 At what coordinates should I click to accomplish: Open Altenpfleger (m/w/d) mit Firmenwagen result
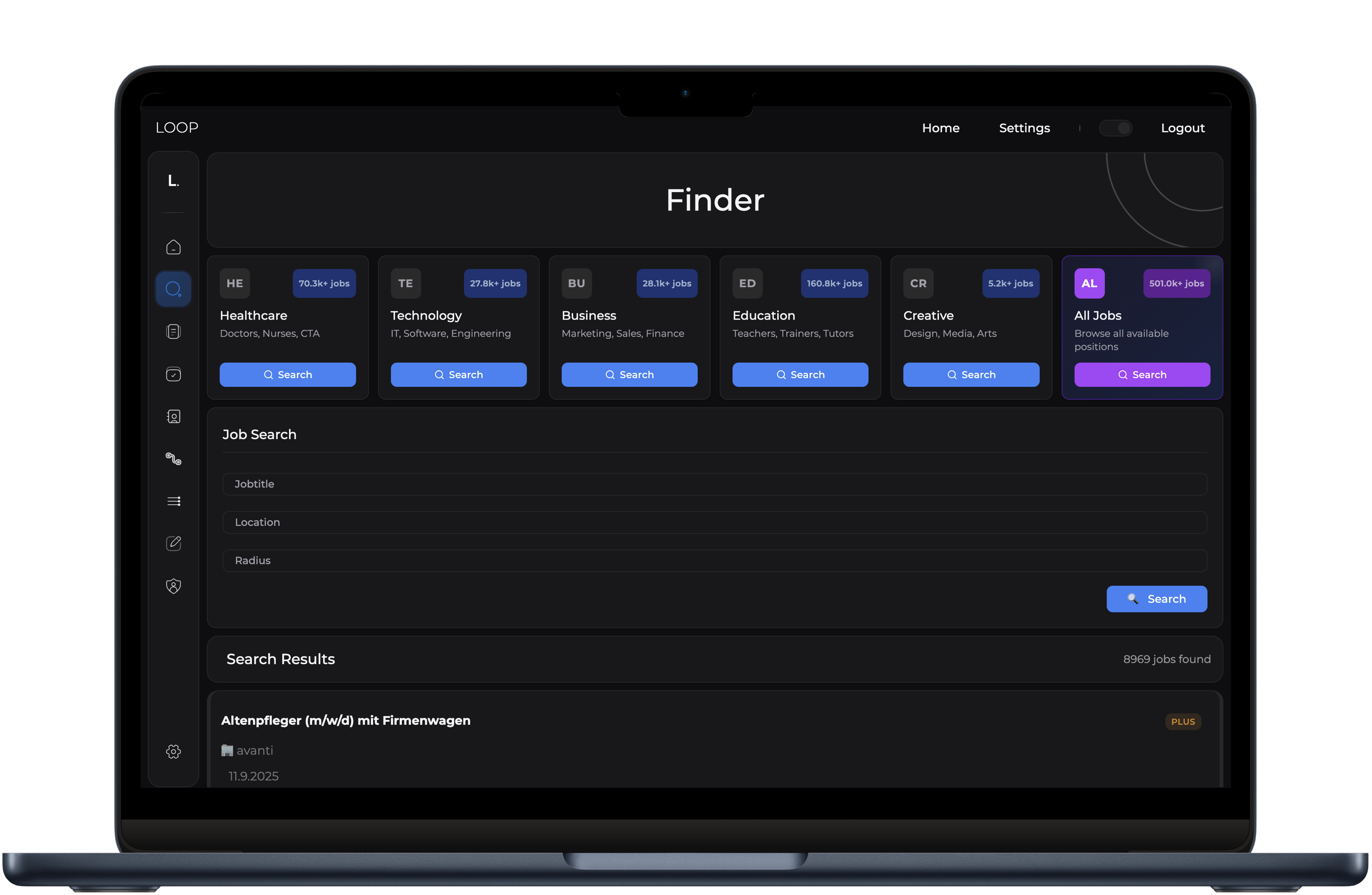point(346,720)
